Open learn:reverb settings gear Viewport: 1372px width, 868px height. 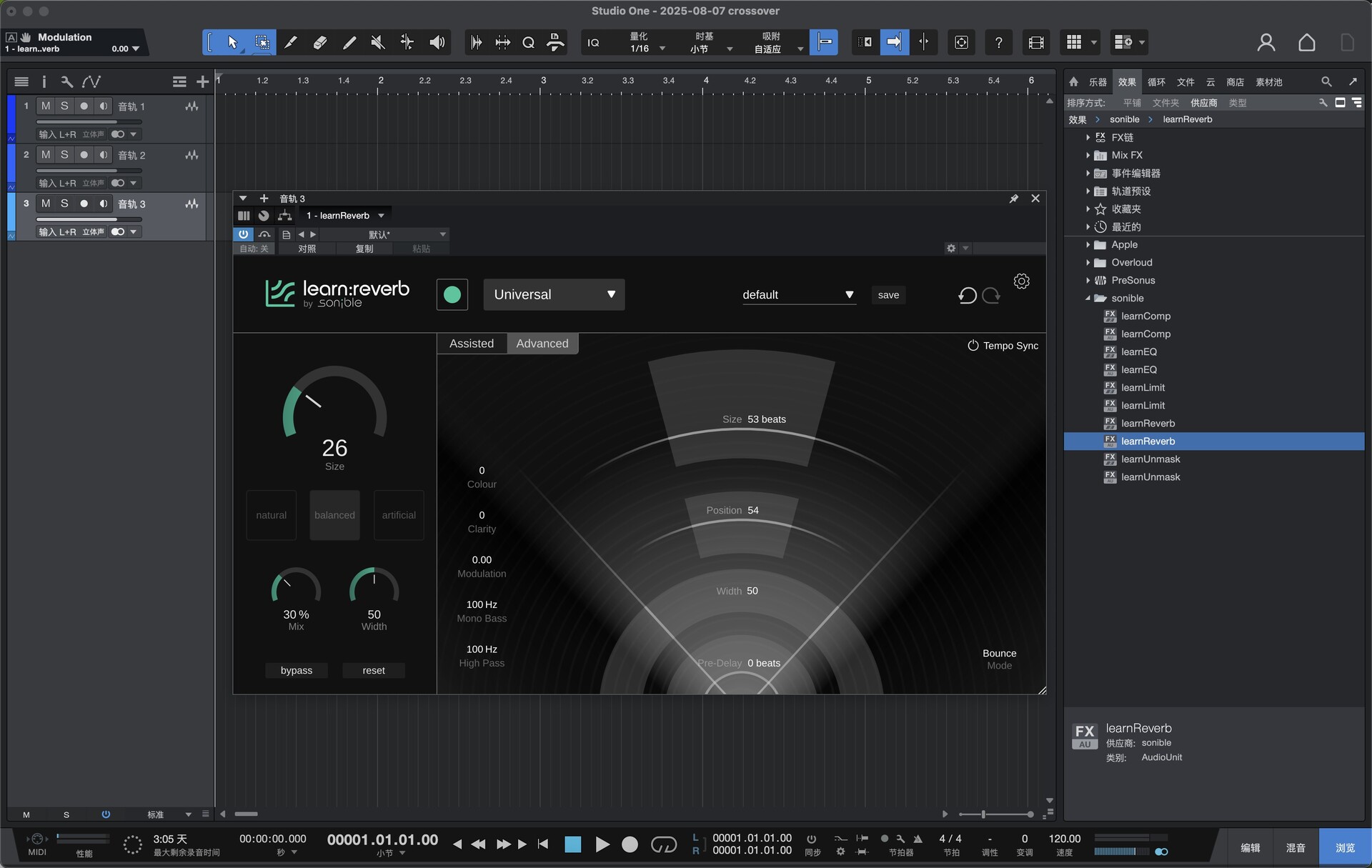click(x=1022, y=281)
